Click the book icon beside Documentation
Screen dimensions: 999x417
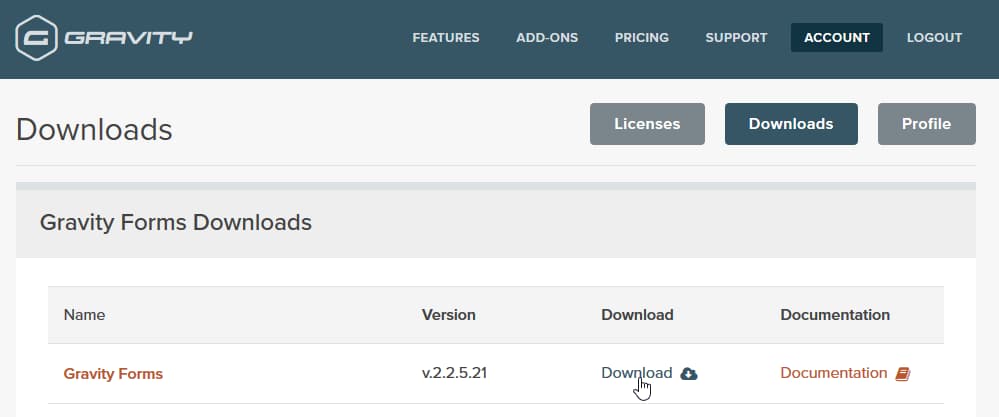coord(903,374)
